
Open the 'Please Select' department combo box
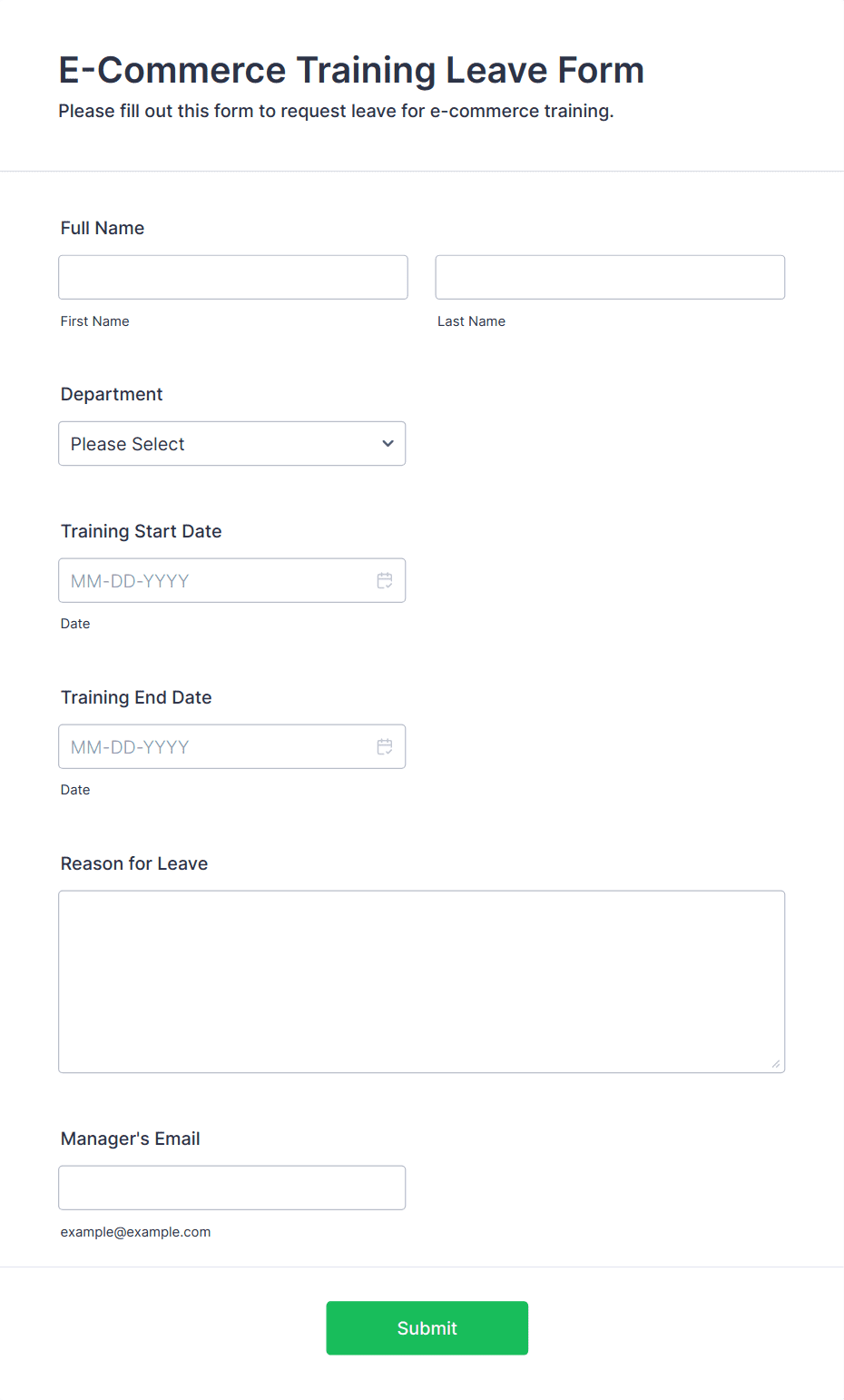[x=232, y=444]
